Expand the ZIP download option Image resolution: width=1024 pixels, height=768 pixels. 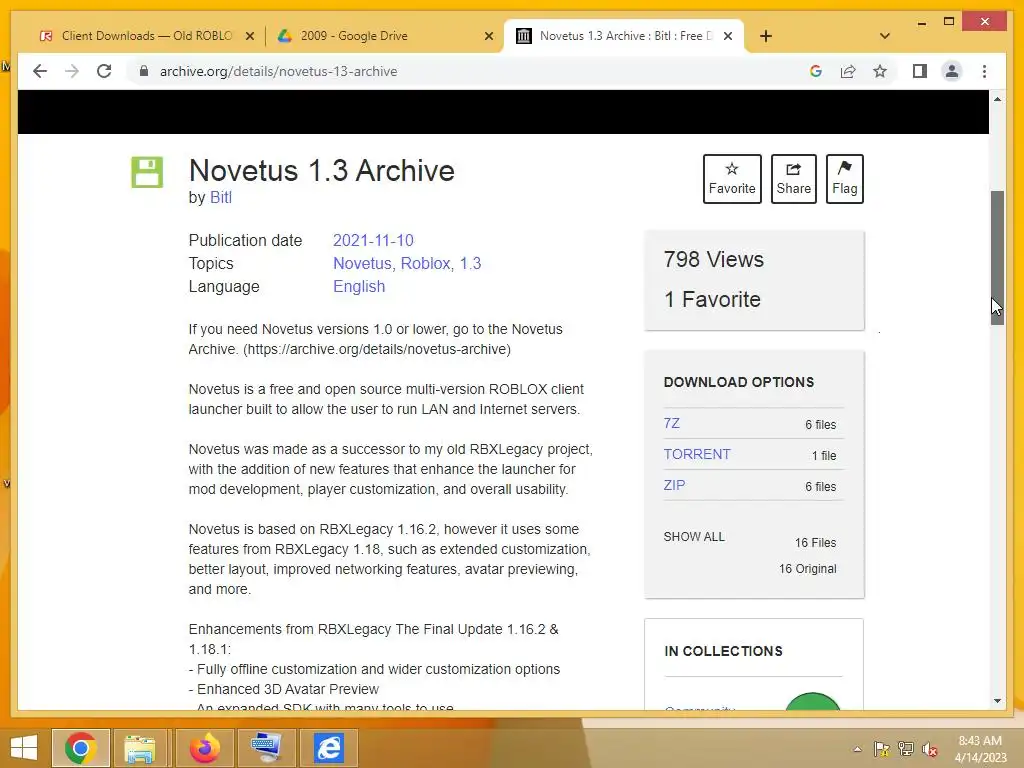675,485
